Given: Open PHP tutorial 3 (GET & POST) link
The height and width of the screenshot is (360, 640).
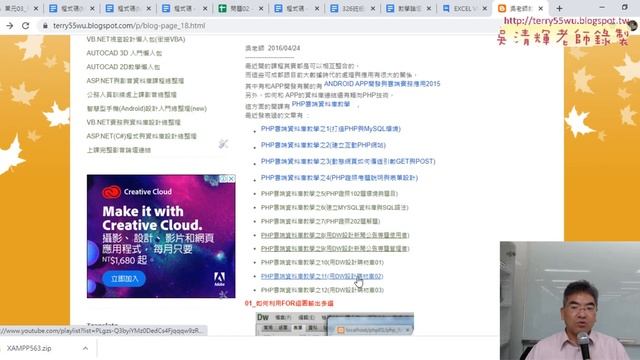Looking at the screenshot, I should (348, 161).
